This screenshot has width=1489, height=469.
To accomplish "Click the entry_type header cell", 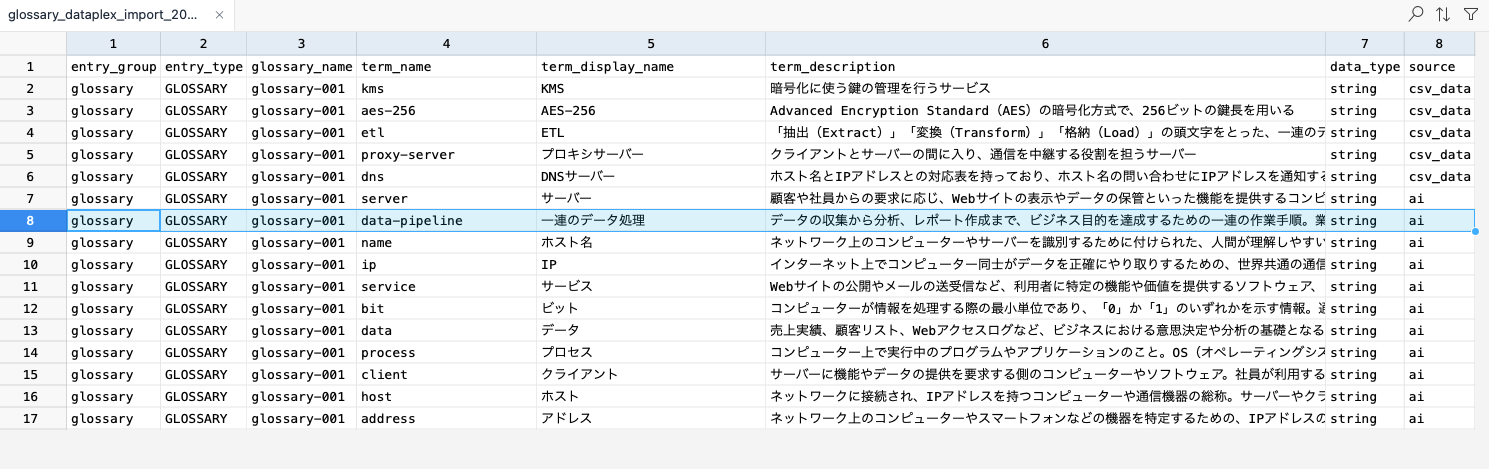I will (203, 67).
